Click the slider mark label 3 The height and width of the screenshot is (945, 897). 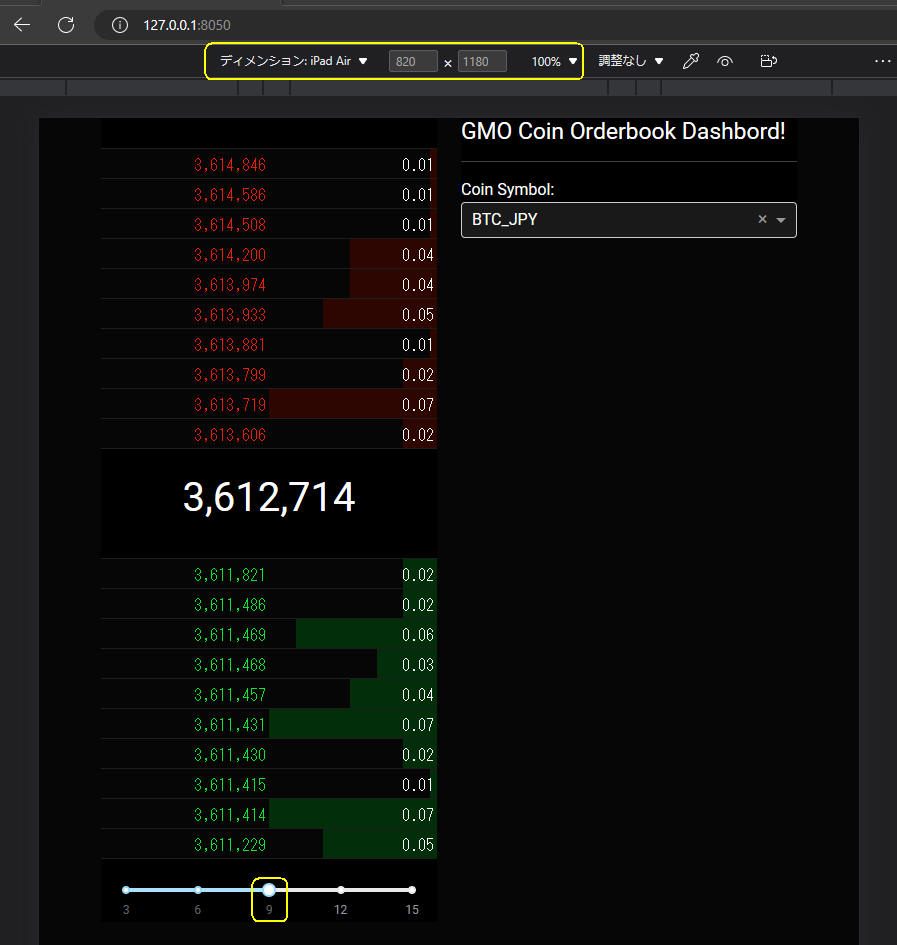pyautogui.click(x=126, y=909)
